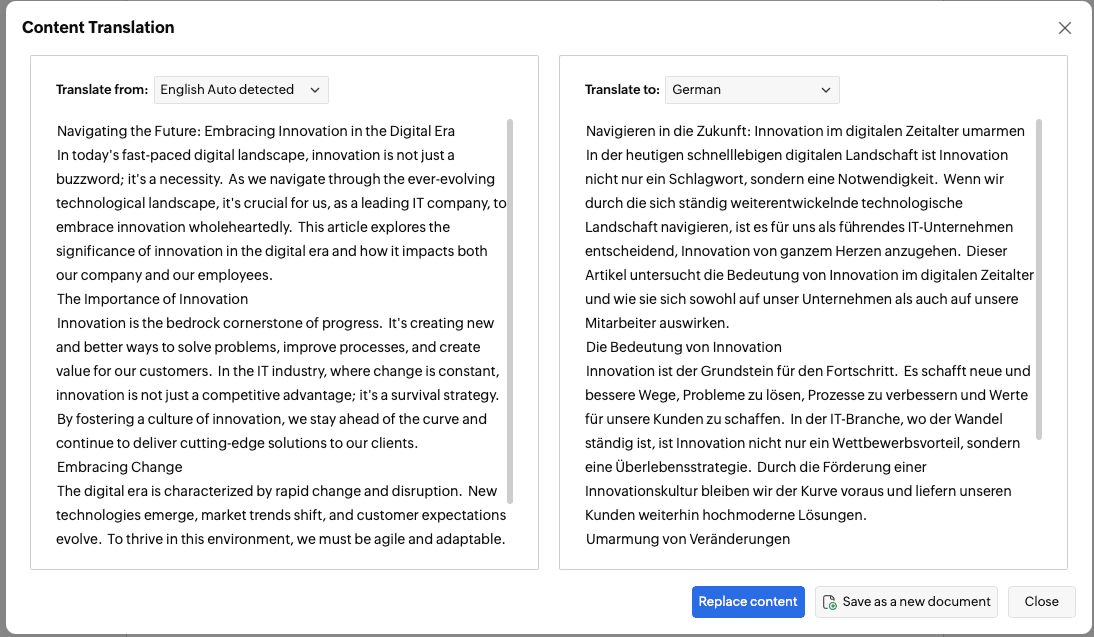Click the "Translate to:" label
The width and height of the screenshot is (1094, 637).
pos(622,90)
